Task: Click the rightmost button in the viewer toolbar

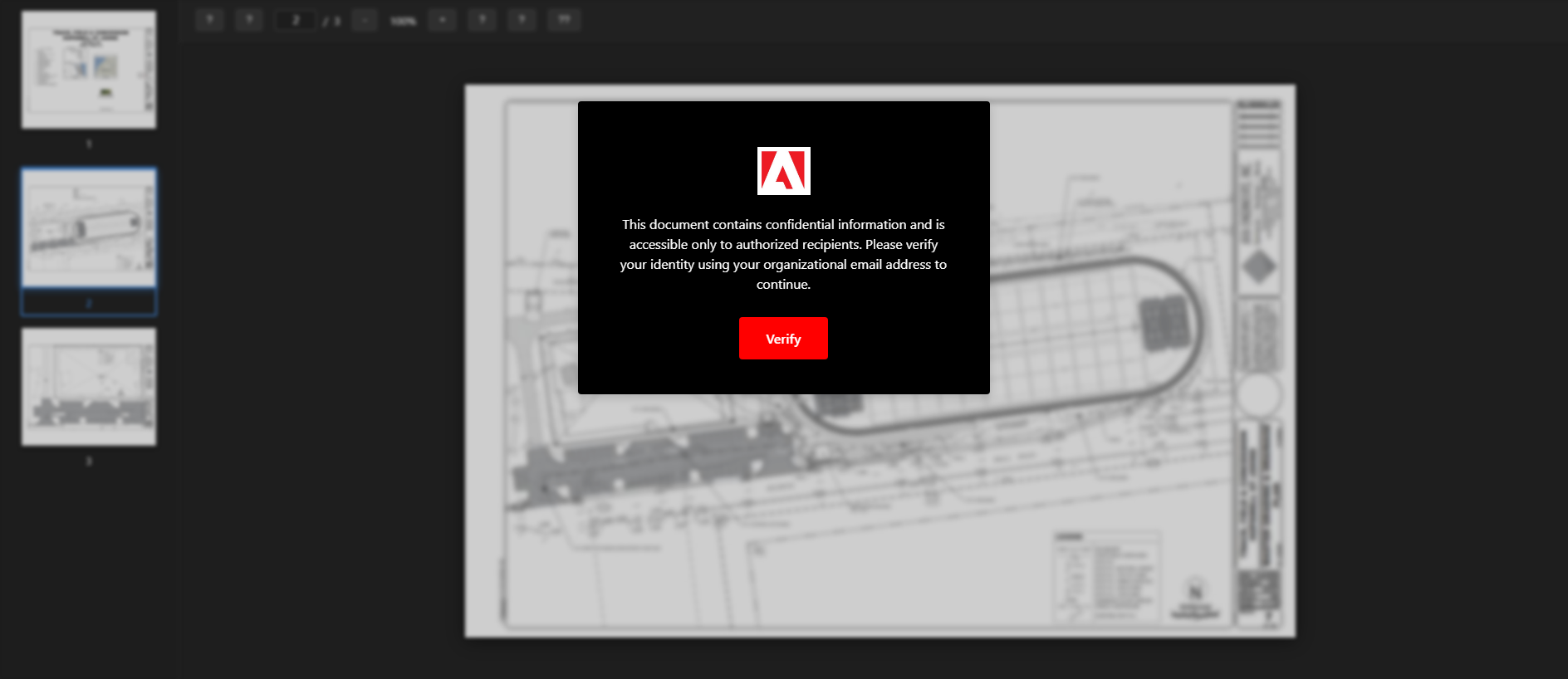Action: (564, 20)
